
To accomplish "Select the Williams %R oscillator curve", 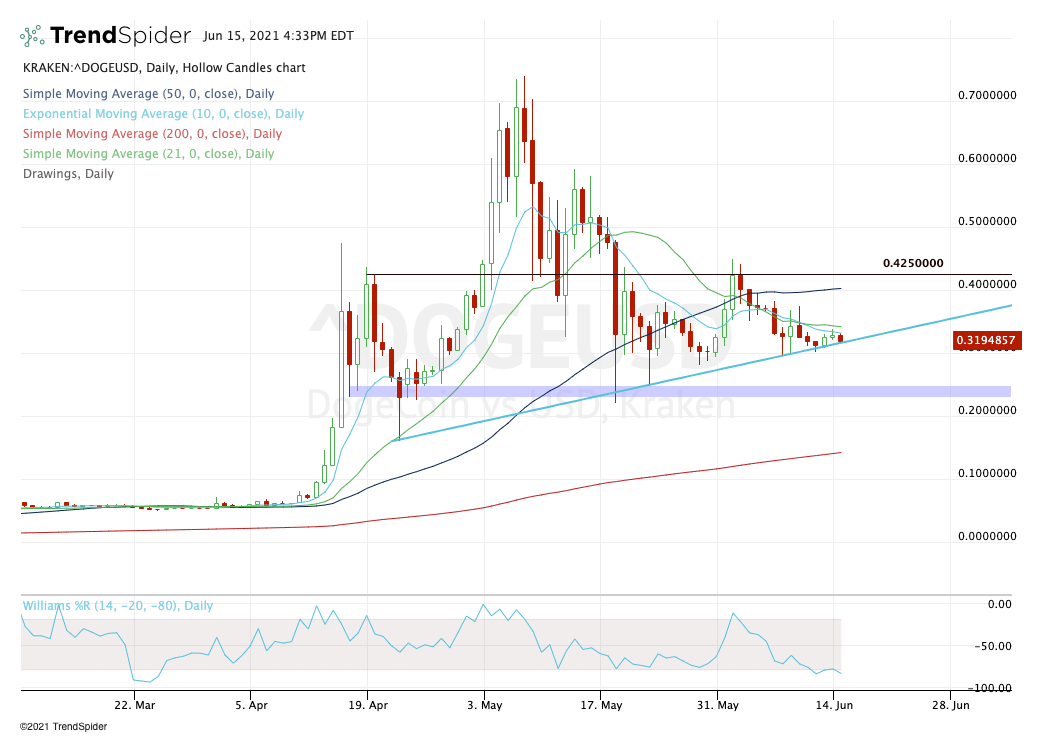I will [x=400, y=640].
